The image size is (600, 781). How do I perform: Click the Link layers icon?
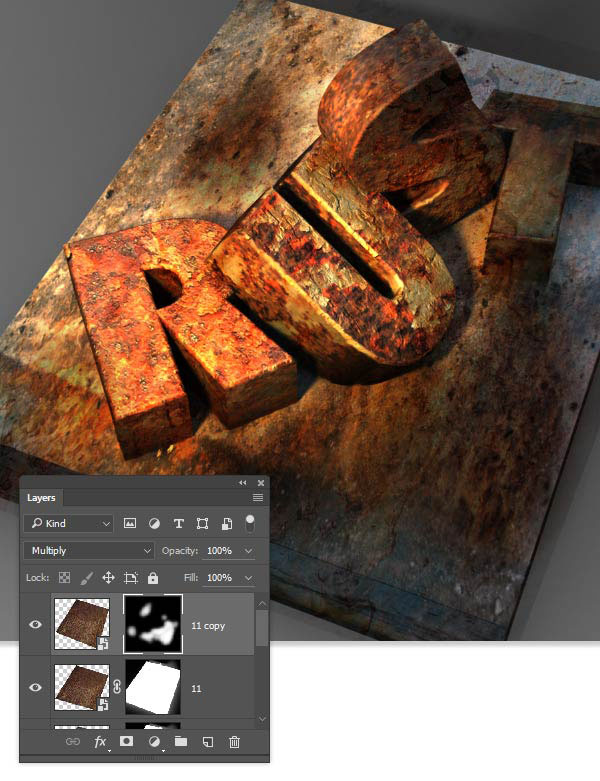point(73,742)
